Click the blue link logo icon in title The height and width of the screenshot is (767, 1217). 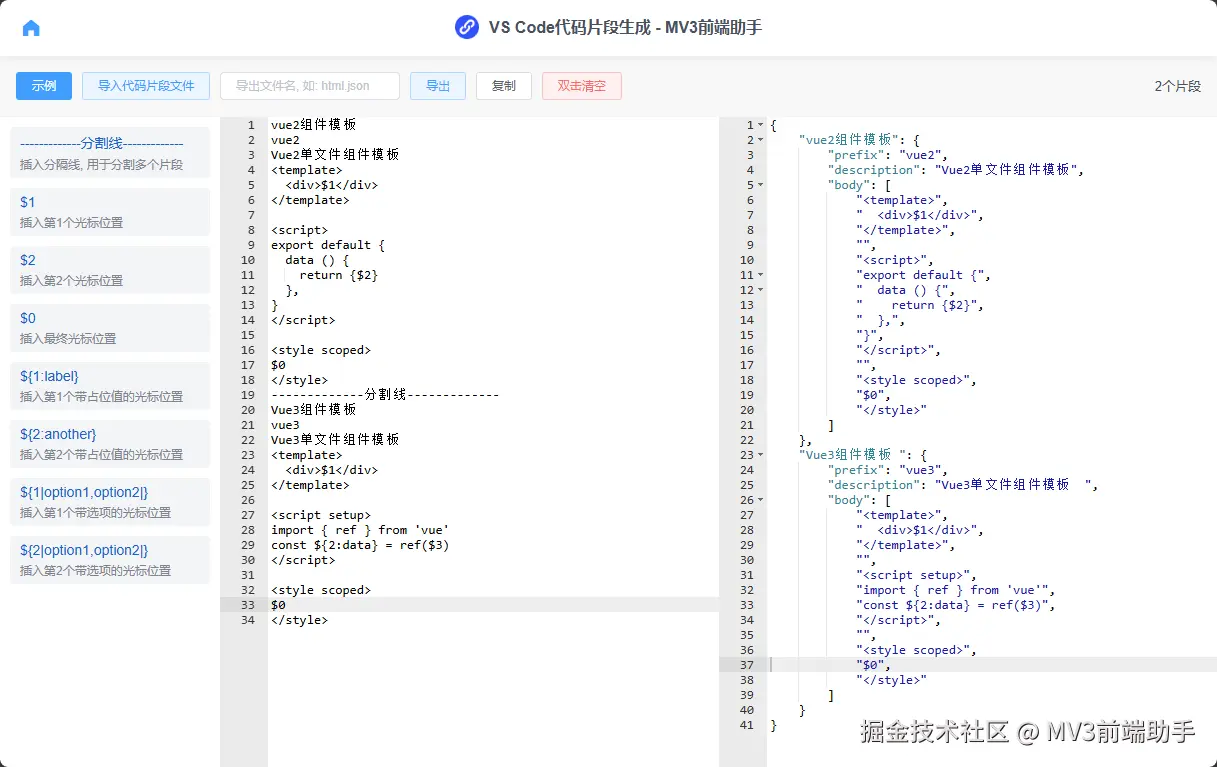467,27
